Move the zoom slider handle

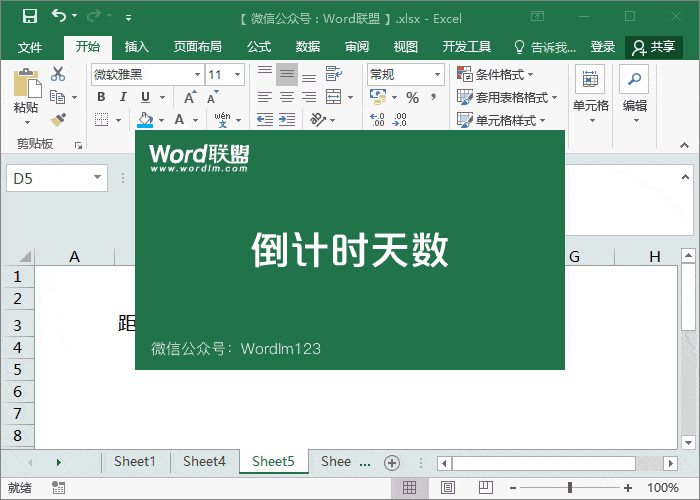[570, 488]
